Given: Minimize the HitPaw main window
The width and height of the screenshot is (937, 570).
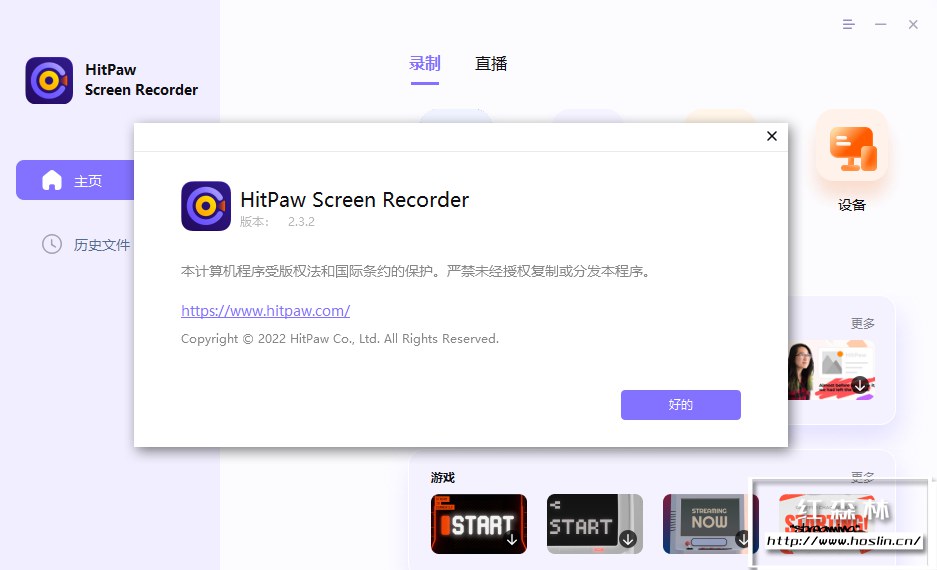Looking at the screenshot, I should [881, 24].
